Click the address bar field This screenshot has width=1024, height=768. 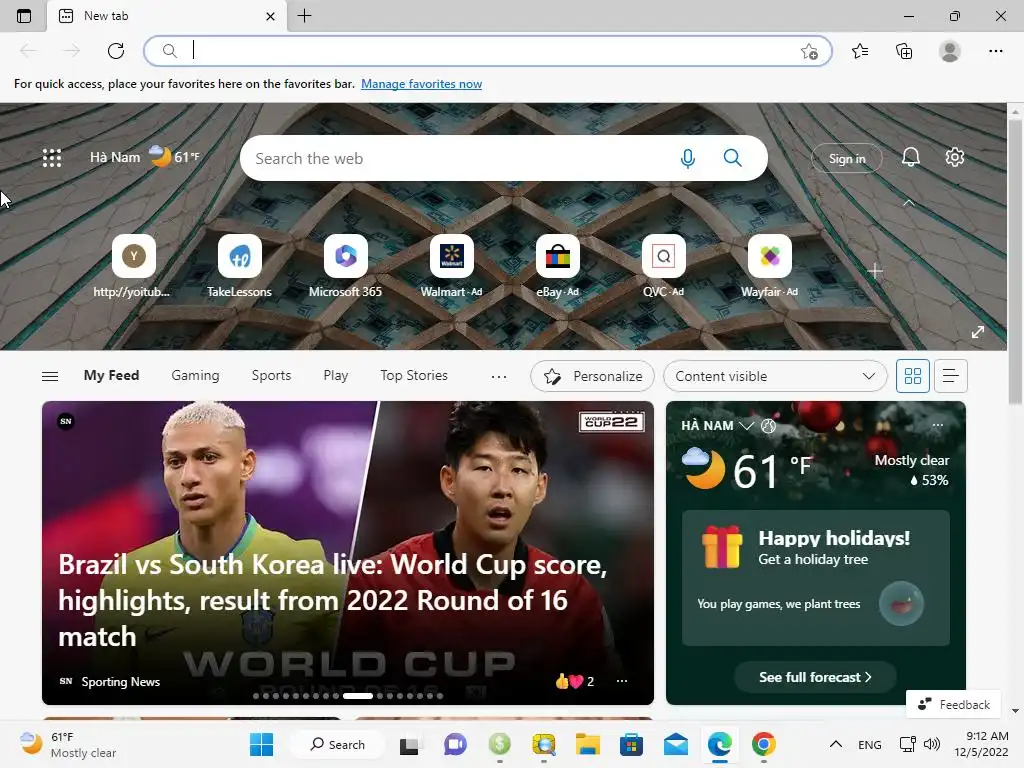[487, 51]
